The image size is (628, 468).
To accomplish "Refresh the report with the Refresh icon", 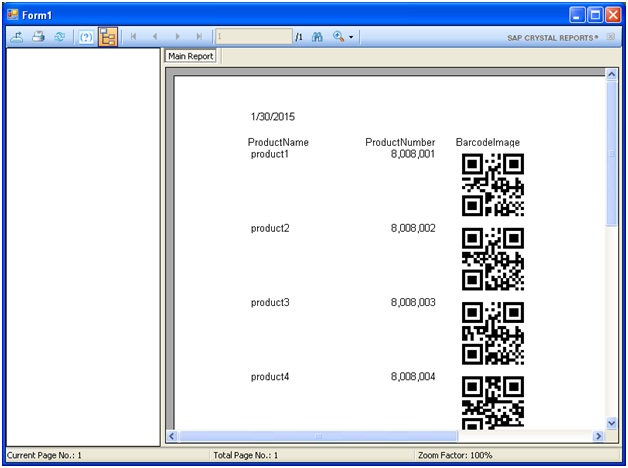I will [60, 37].
